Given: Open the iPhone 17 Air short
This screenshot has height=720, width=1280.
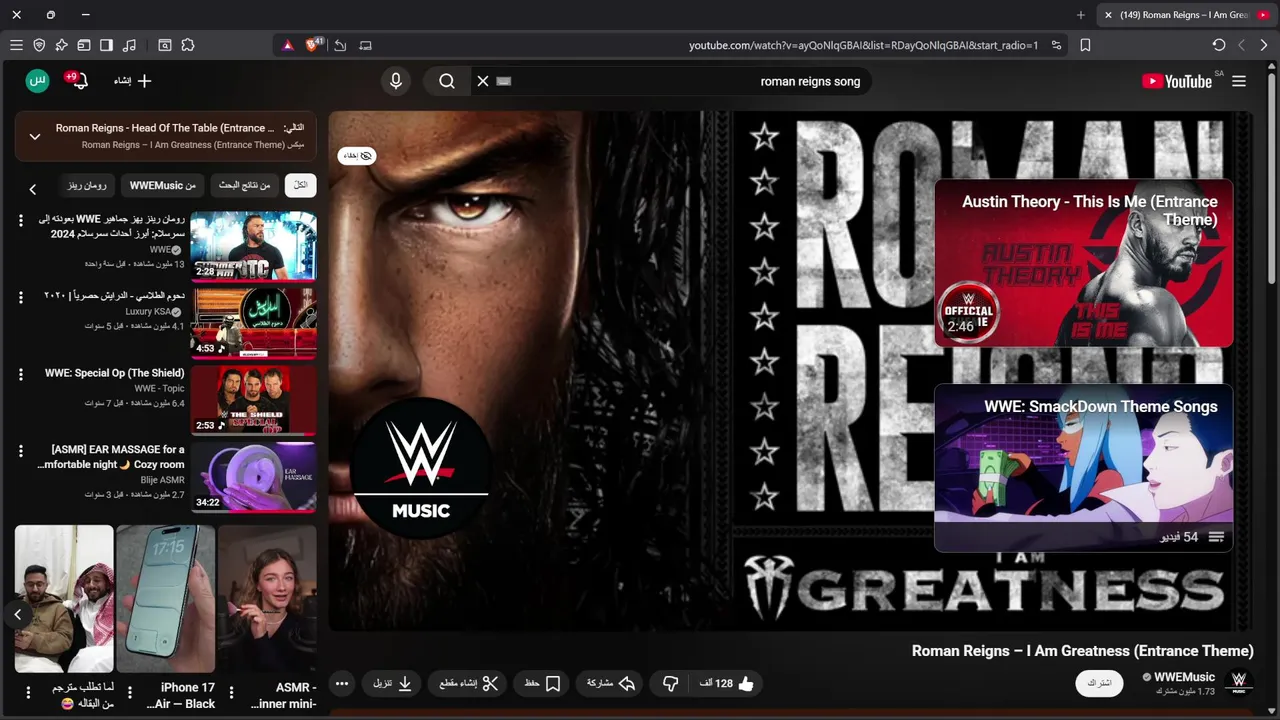Looking at the screenshot, I should pos(166,599).
